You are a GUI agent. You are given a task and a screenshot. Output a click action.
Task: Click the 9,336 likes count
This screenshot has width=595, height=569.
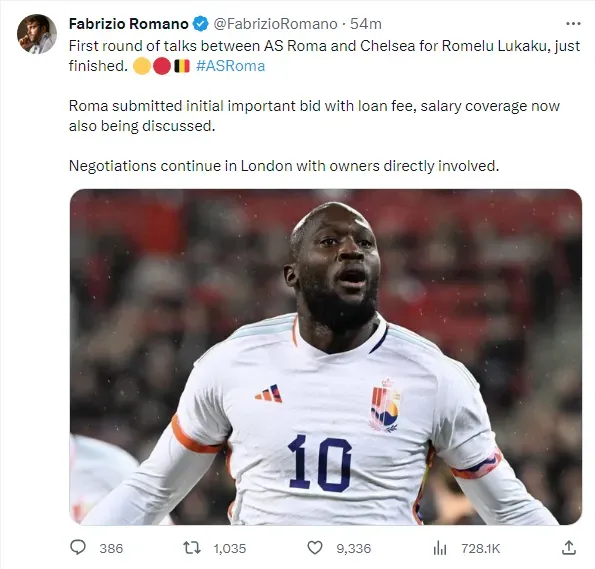(354, 549)
